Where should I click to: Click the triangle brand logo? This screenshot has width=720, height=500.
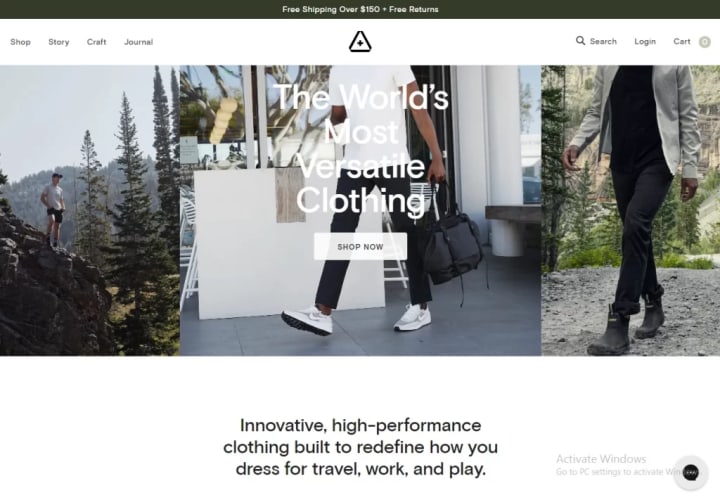[x=360, y=42]
